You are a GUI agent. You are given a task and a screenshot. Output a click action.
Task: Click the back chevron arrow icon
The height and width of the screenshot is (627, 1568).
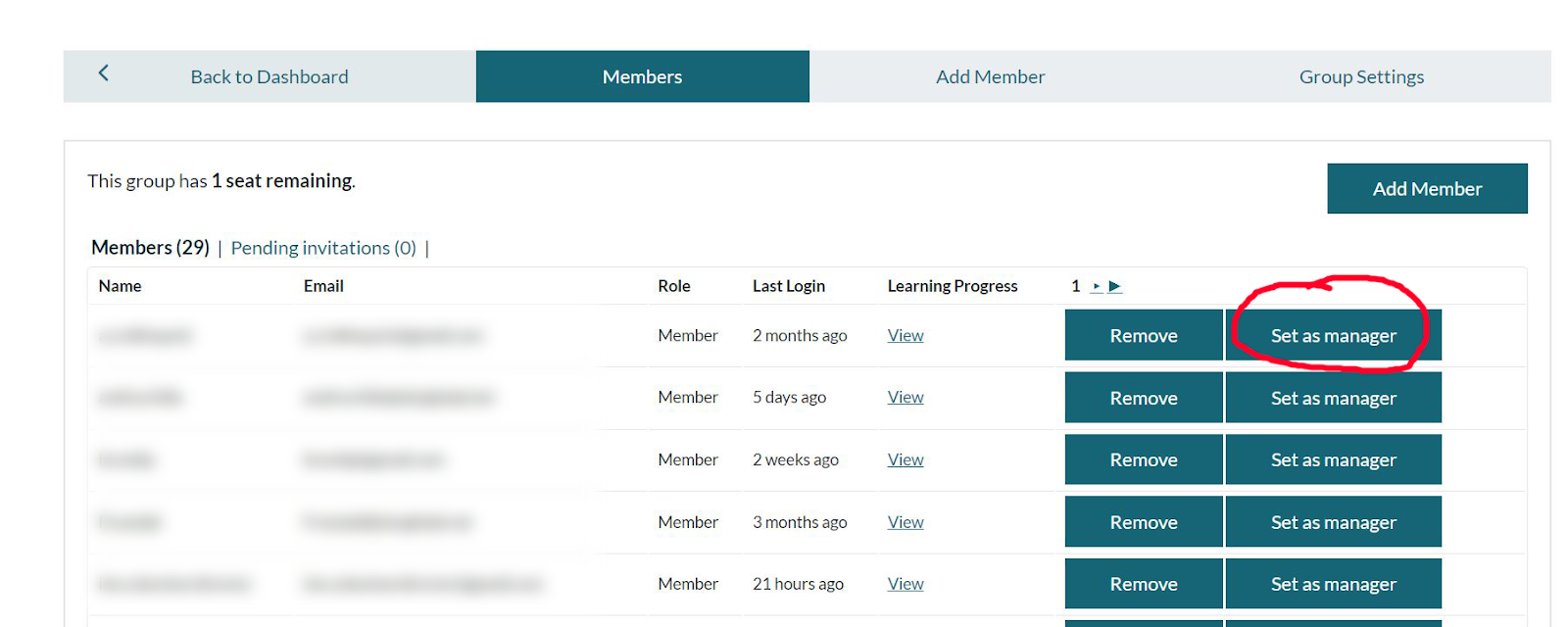pyautogui.click(x=103, y=73)
